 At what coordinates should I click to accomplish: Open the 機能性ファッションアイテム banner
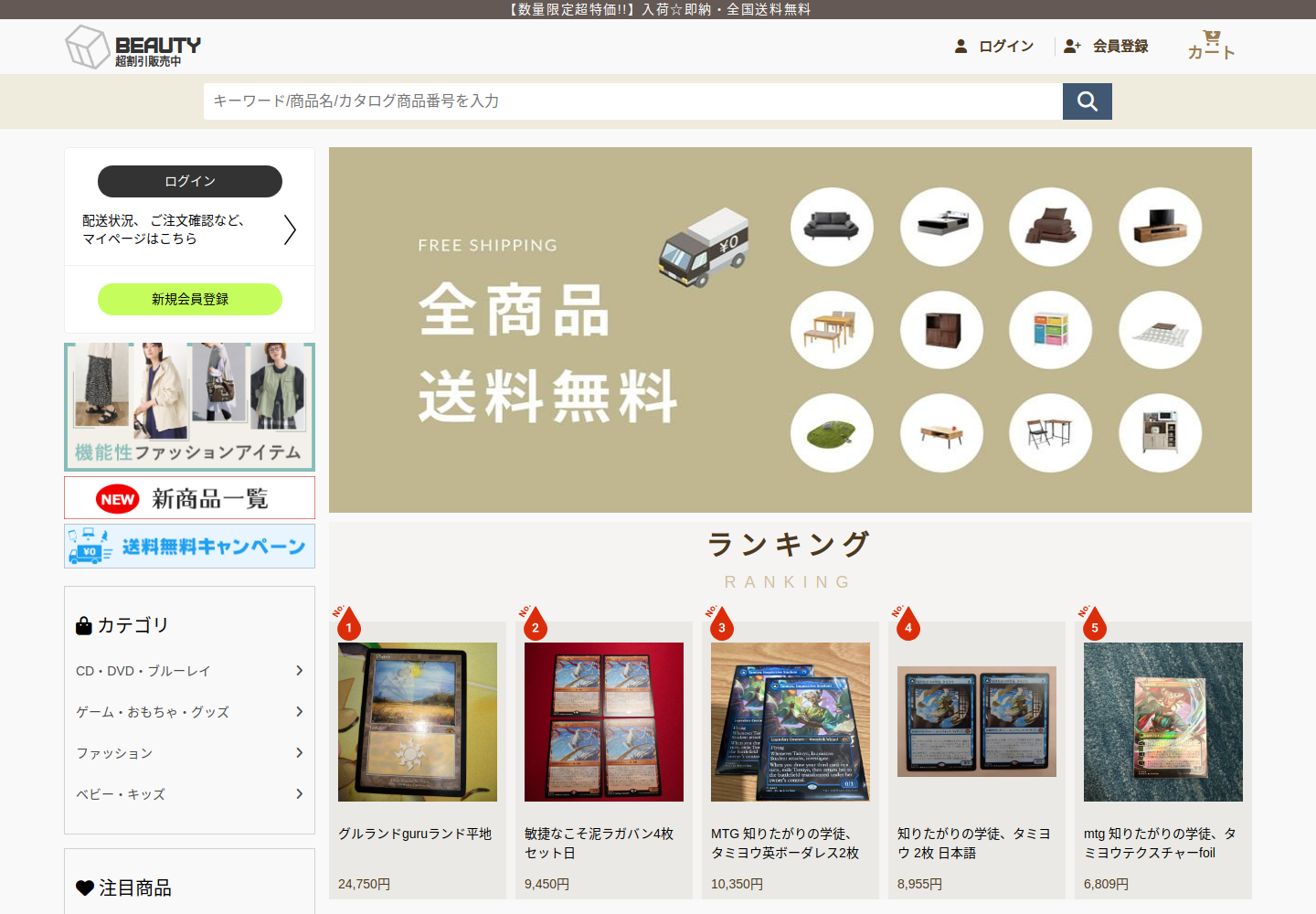189,407
